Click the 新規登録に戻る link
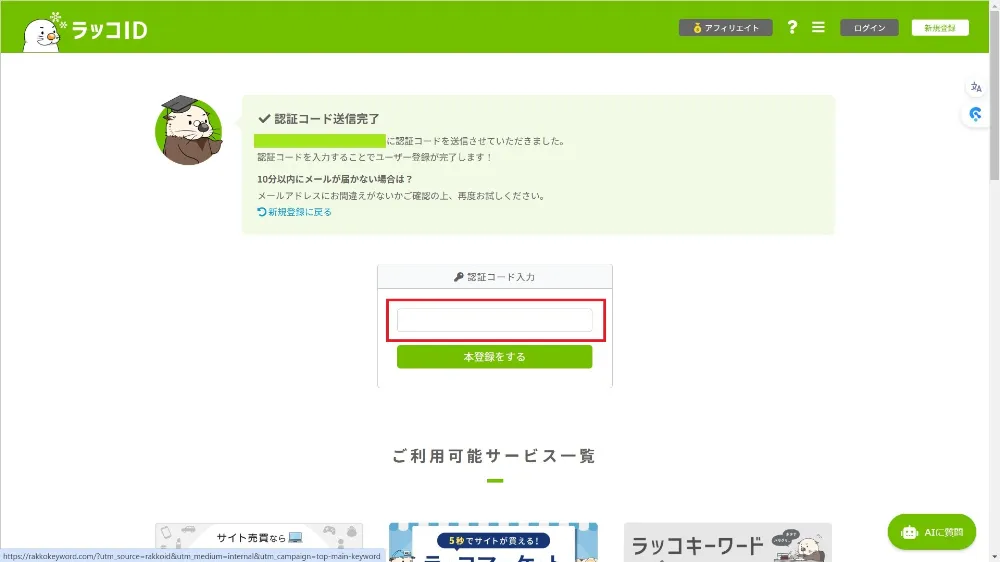The image size is (1000, 562). tap(294, 212)
